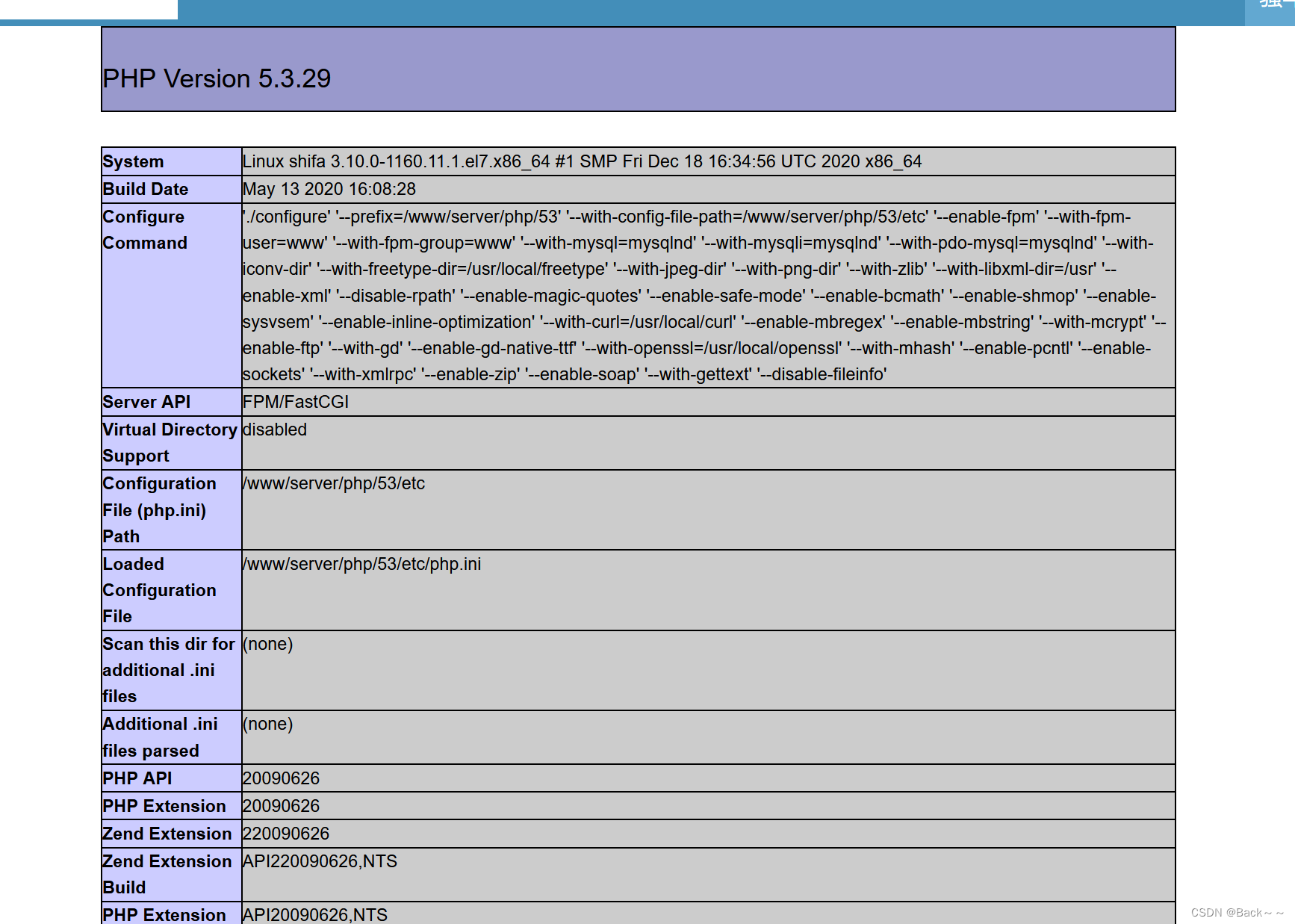1295x924 pixels.
Task: Select Configuration File (php.ini) Path label
Action: (159, 510)
